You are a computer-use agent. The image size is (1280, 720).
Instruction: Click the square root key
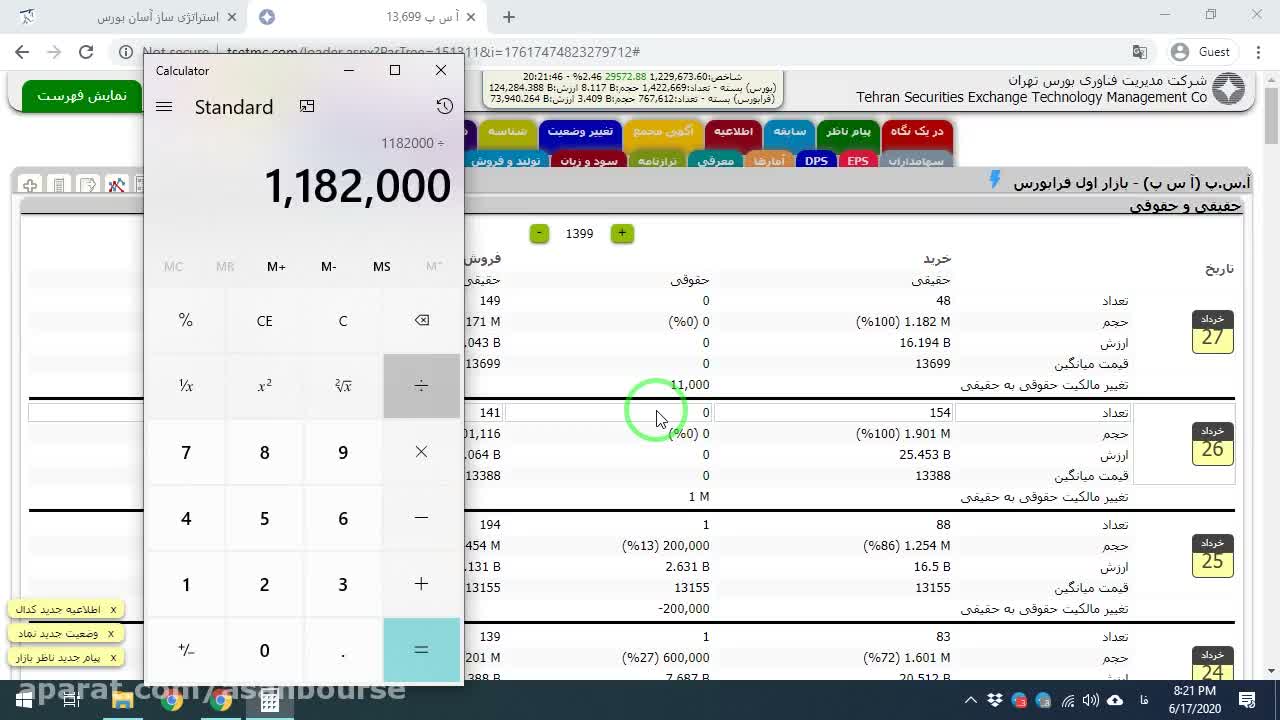(343, 386)
